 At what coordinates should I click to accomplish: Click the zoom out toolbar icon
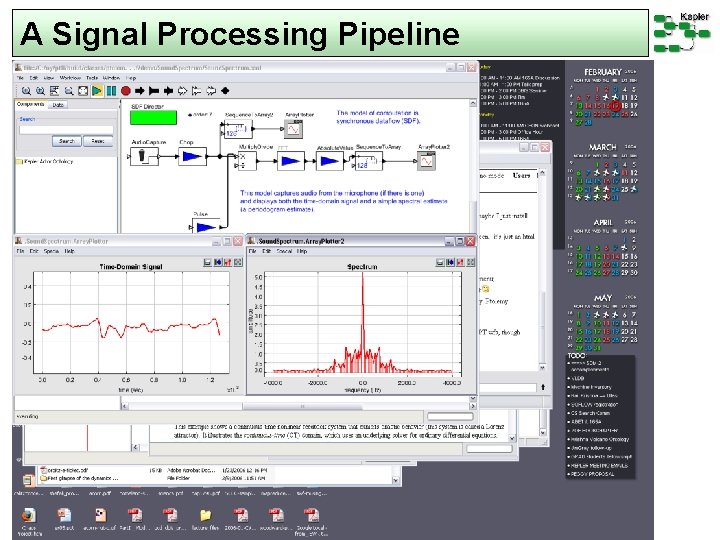(69, 91)
